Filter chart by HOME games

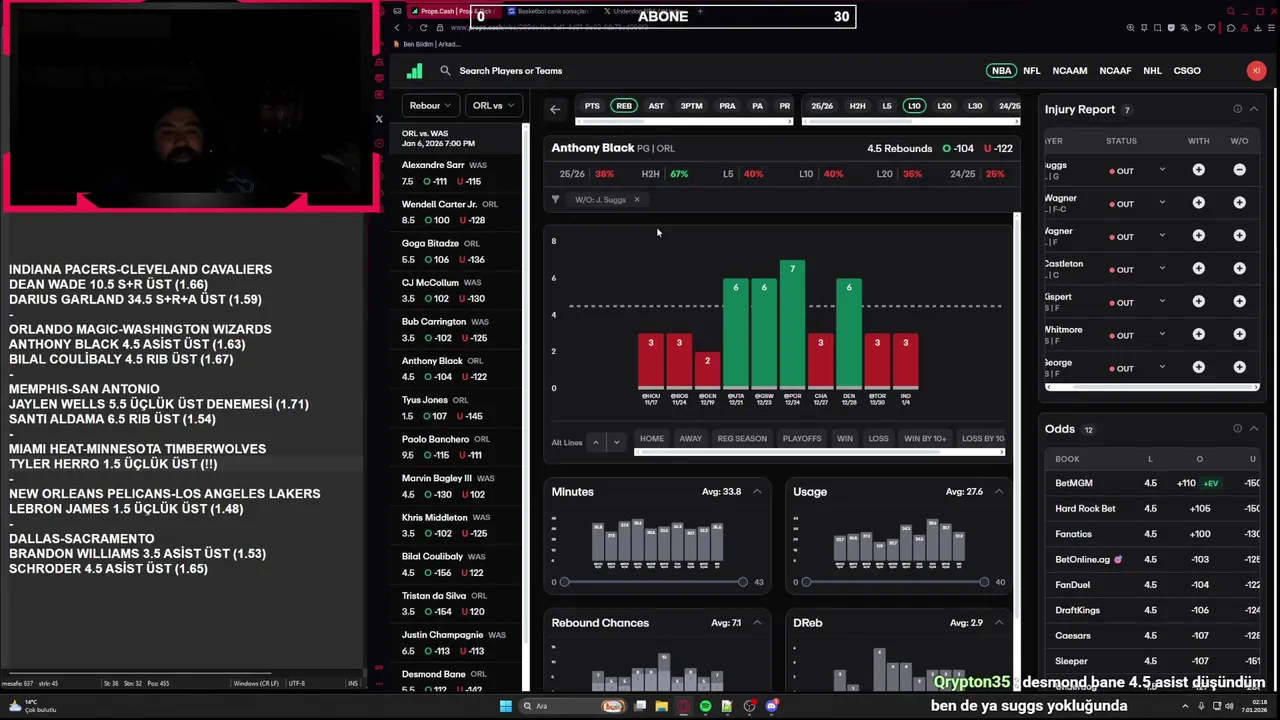coord(652,438)
